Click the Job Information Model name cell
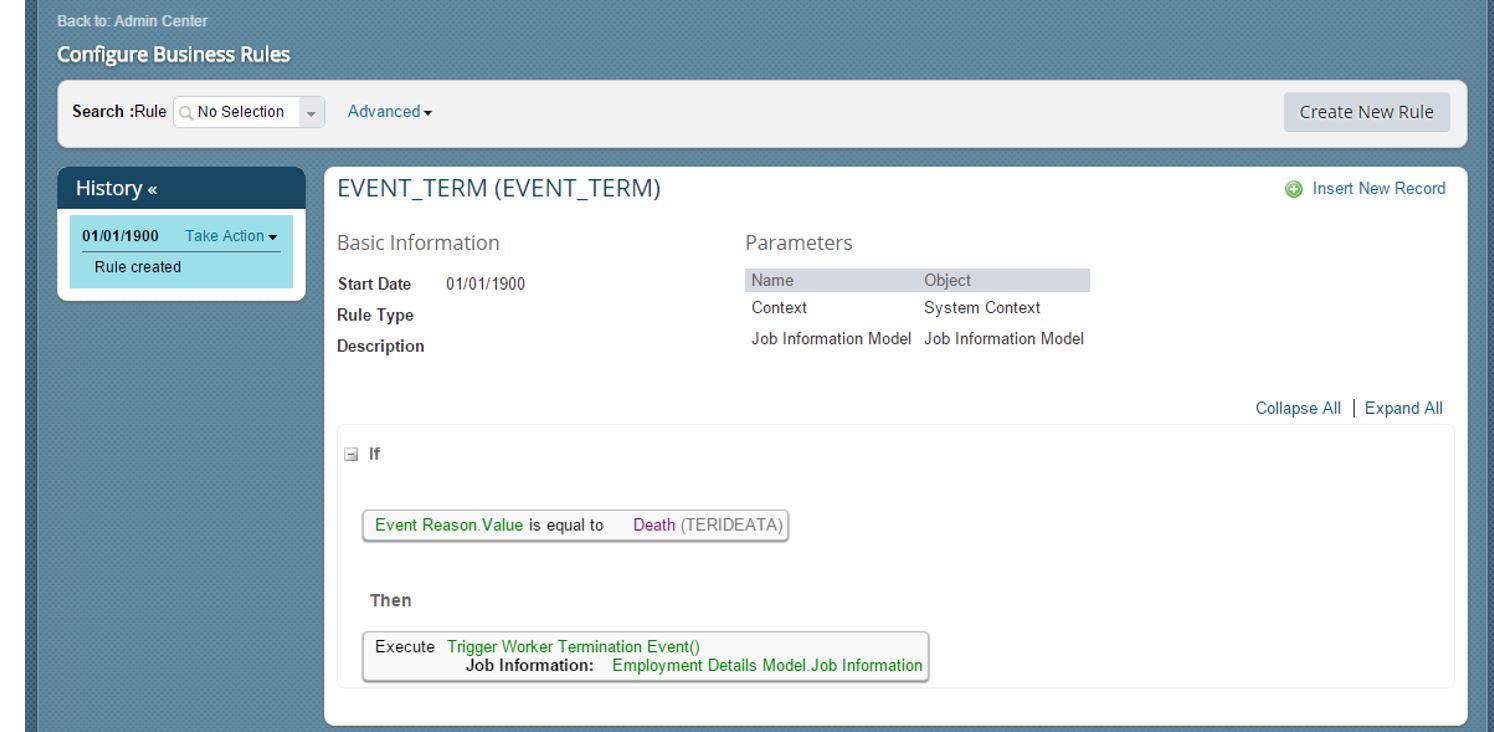1494x732 pixels. (831, 339)
